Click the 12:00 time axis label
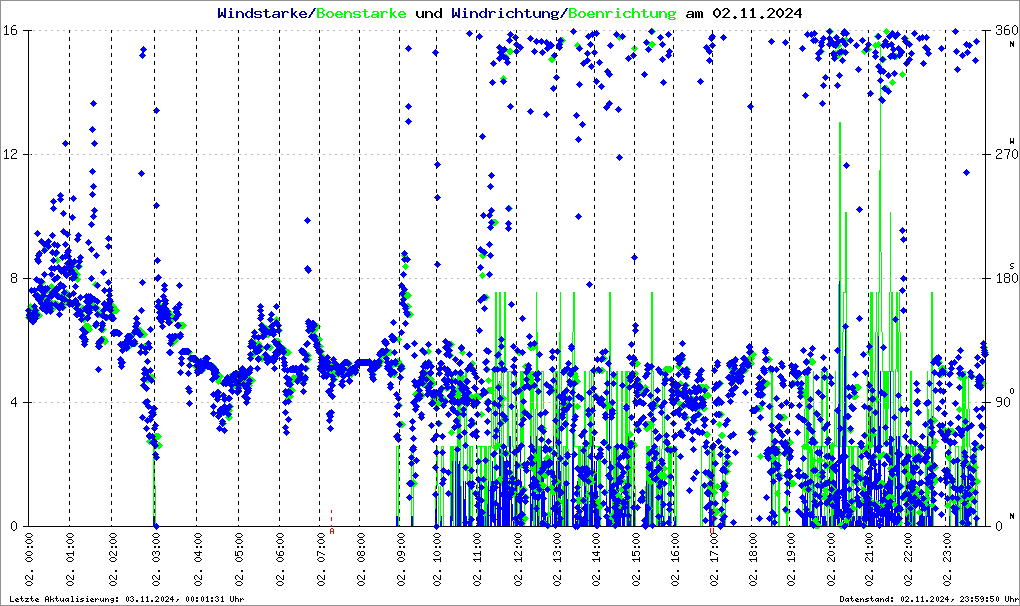1020x606 pixels. (518, 559)
